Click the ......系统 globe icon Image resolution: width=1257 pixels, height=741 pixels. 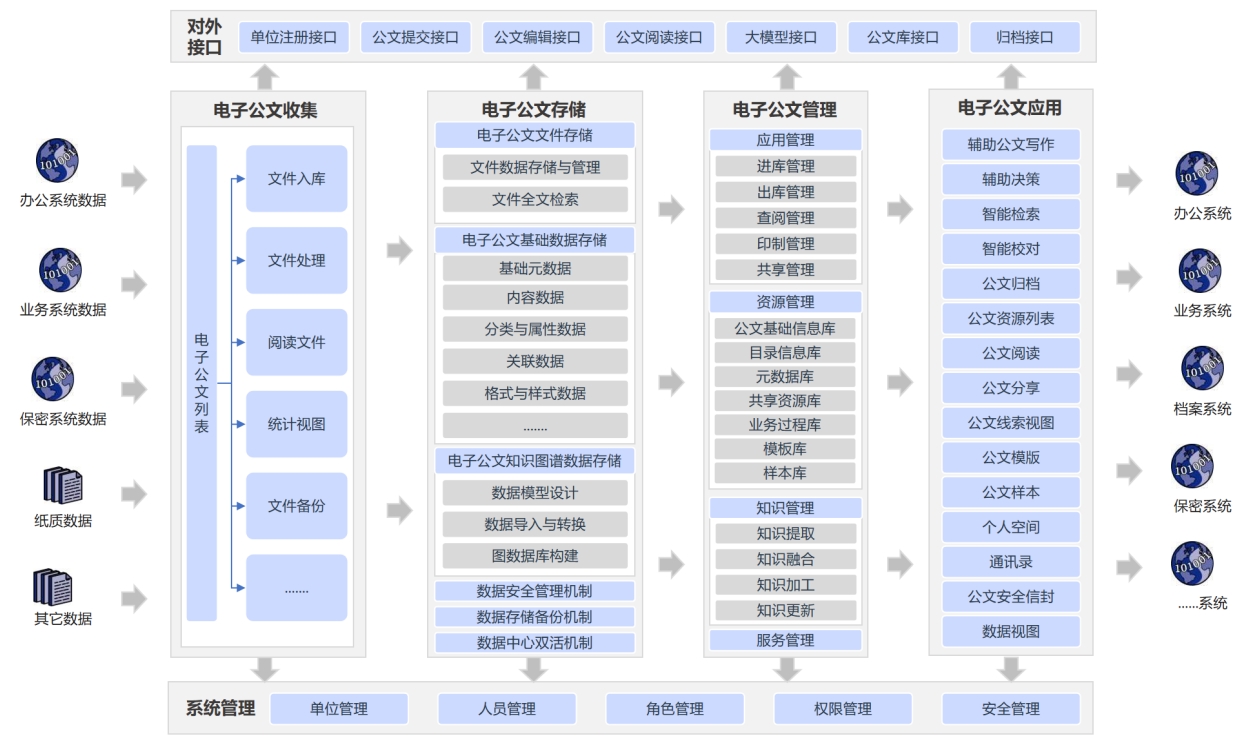[1192, 563]
